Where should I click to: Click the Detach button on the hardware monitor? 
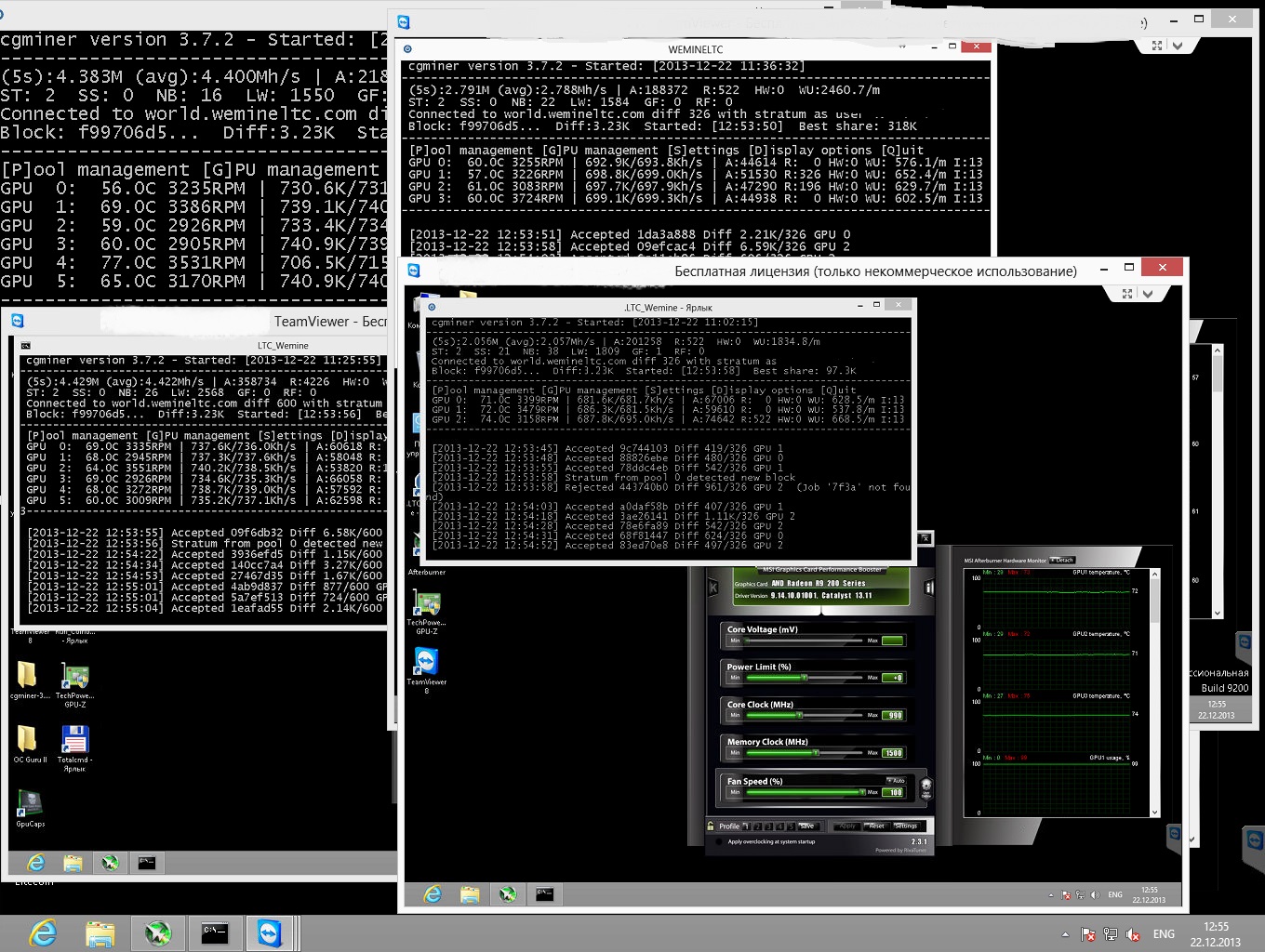(x=1063, y=560)
